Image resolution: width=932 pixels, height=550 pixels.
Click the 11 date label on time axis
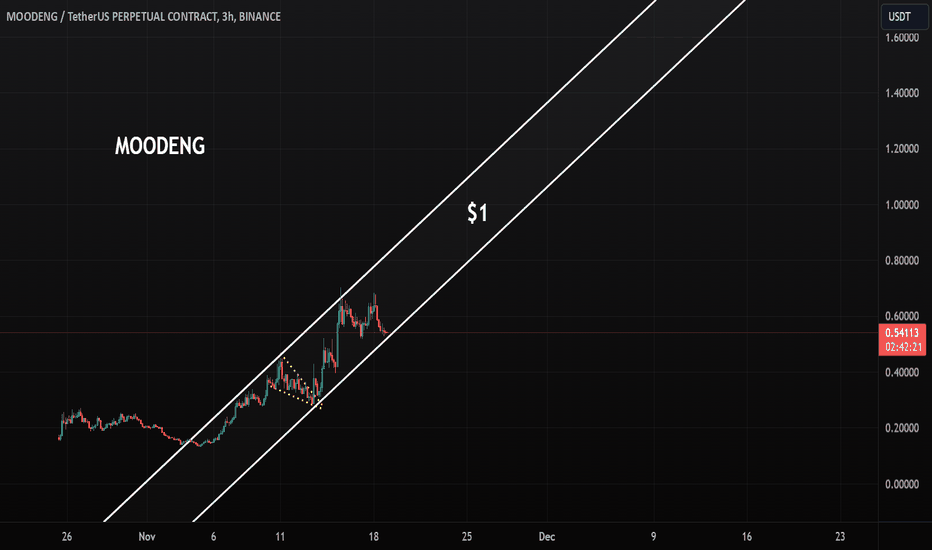[x=280, y=536]
